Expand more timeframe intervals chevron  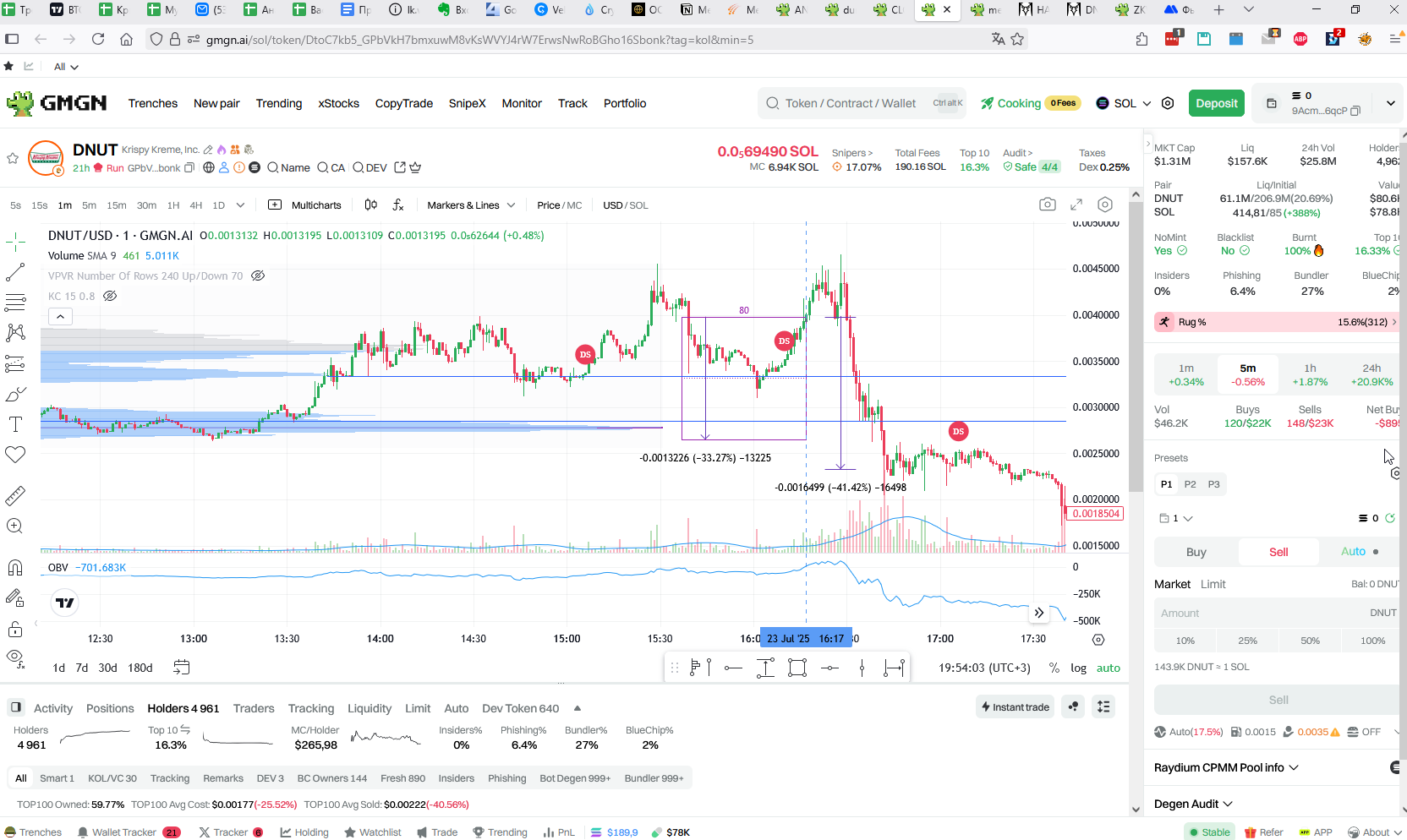click(240, 205)
